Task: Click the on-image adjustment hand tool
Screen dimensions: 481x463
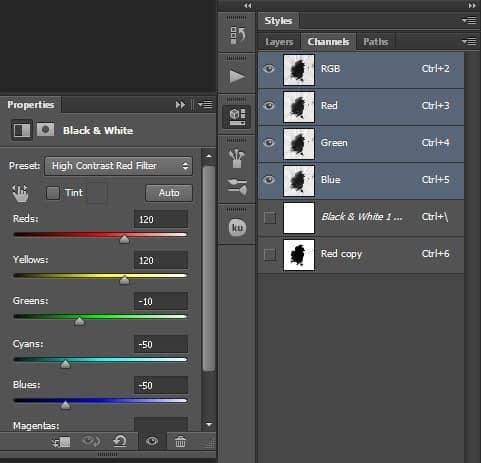Action: (x=20, y=193)
